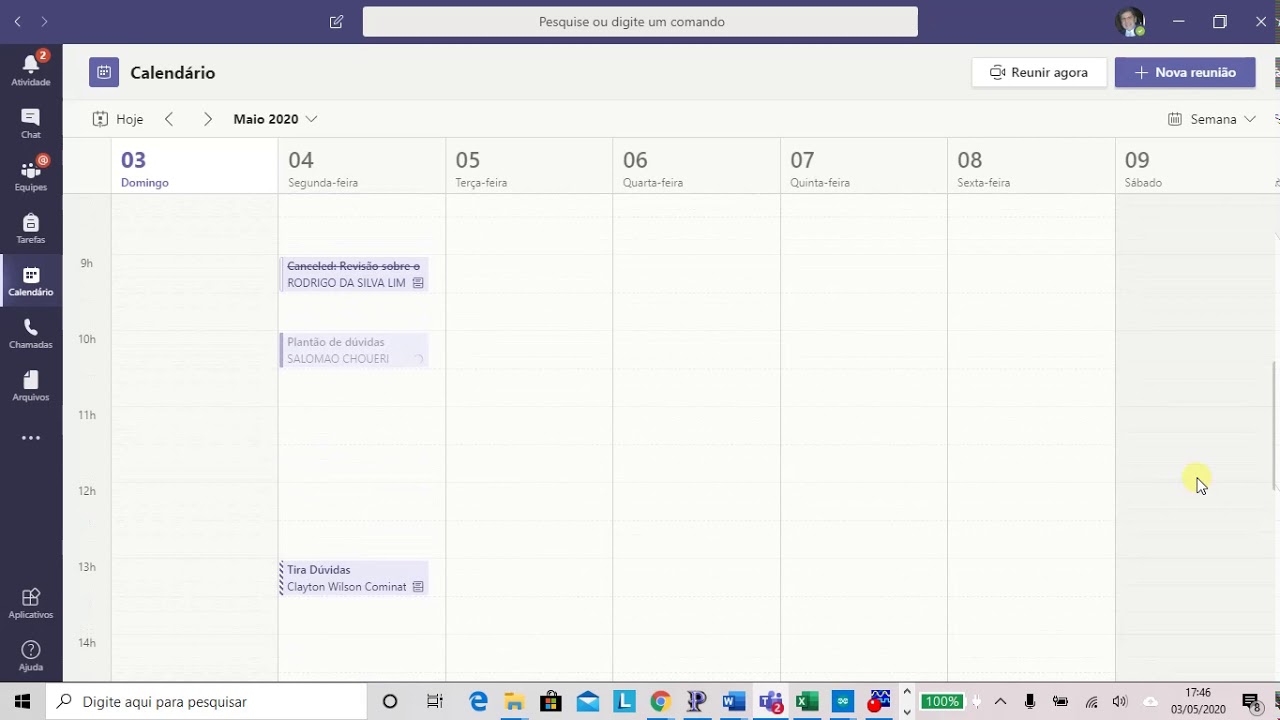Viewport: 1280px width, 720px height.
Task: Switch to Teams taskbar icon
Action: pos(770,702)
